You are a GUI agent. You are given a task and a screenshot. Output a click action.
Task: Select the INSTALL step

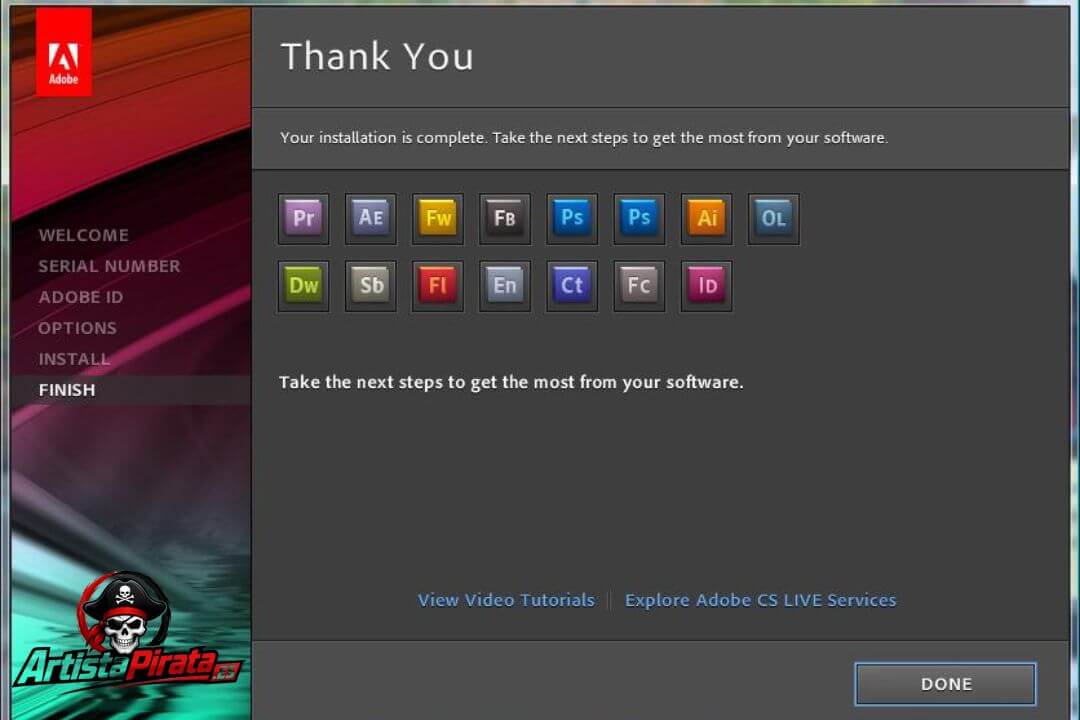click(x=74, y=359)
